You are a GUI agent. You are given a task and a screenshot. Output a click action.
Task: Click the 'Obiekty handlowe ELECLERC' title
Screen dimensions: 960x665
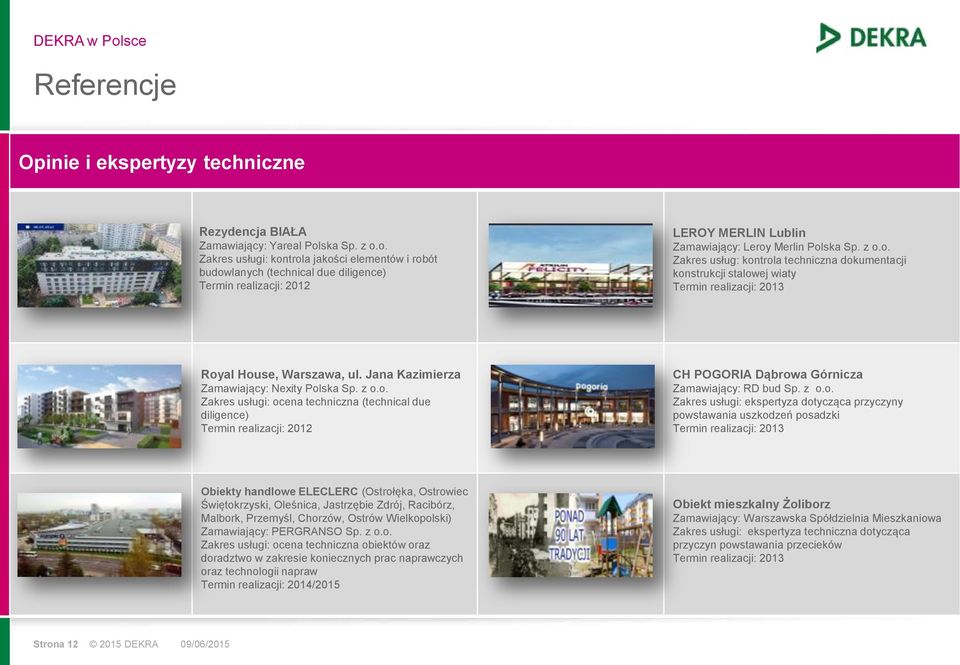pos(279,491)
